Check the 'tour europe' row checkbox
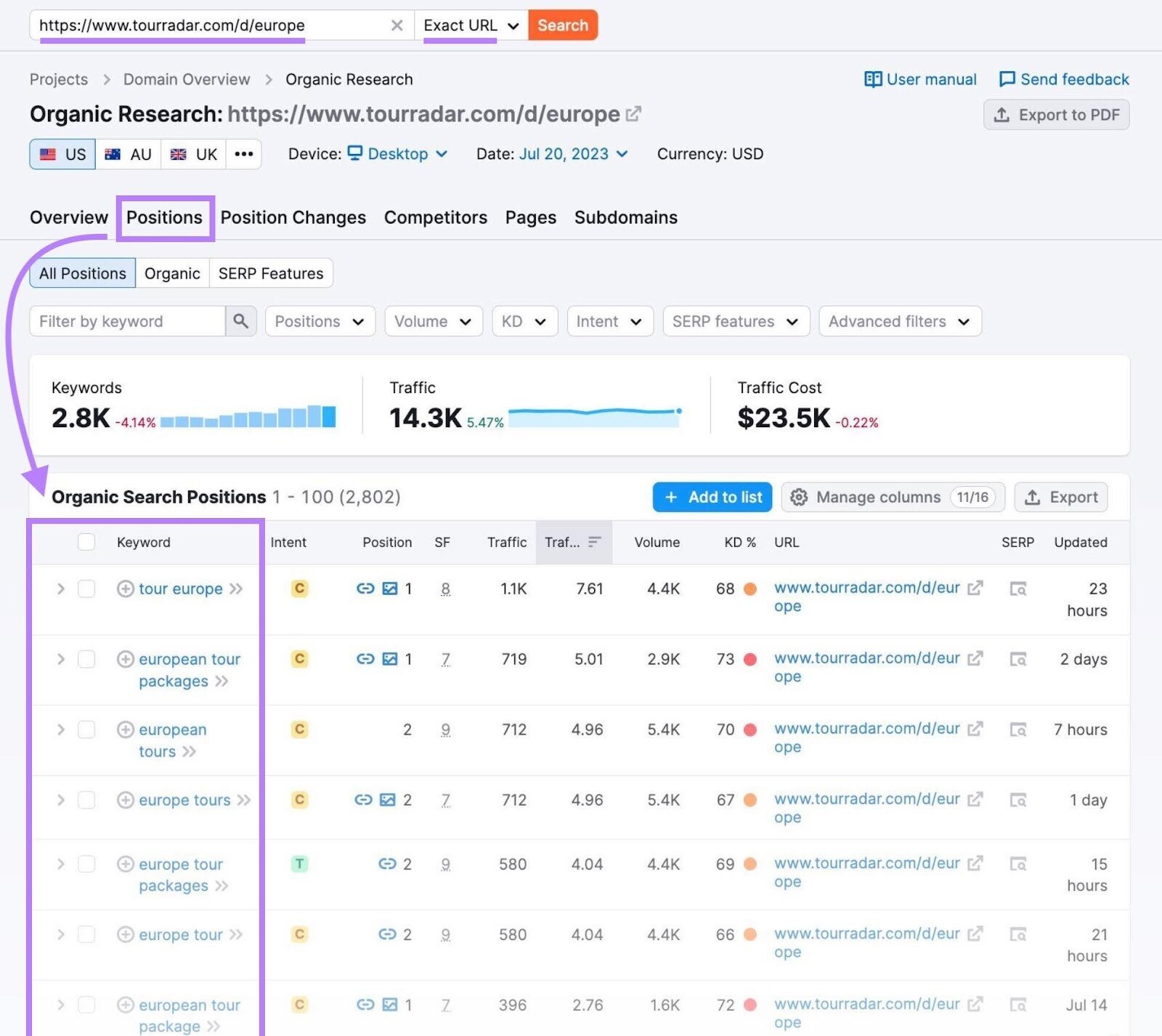The width and height of the screenshot is (1162, 1036). tap(86, 588)
